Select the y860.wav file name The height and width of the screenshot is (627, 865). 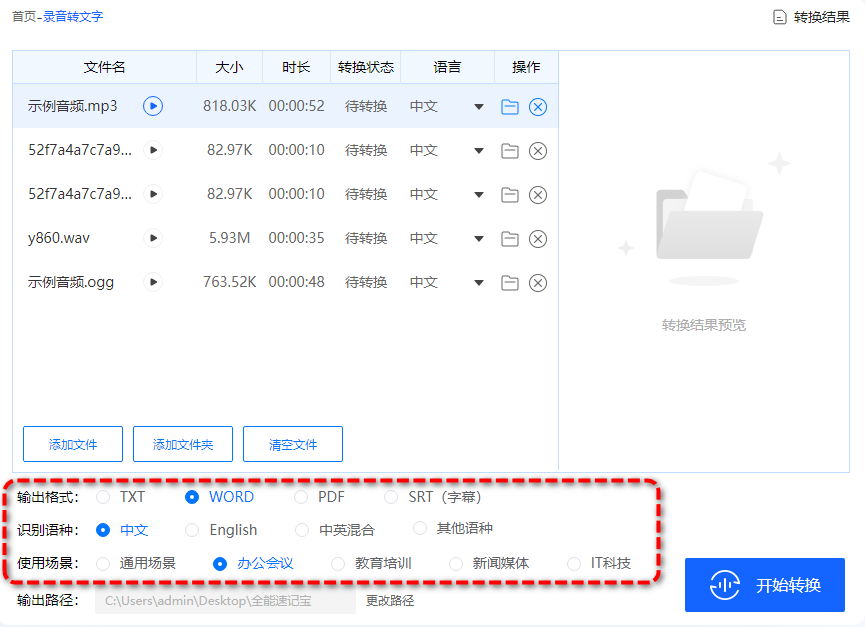point(58,238)
